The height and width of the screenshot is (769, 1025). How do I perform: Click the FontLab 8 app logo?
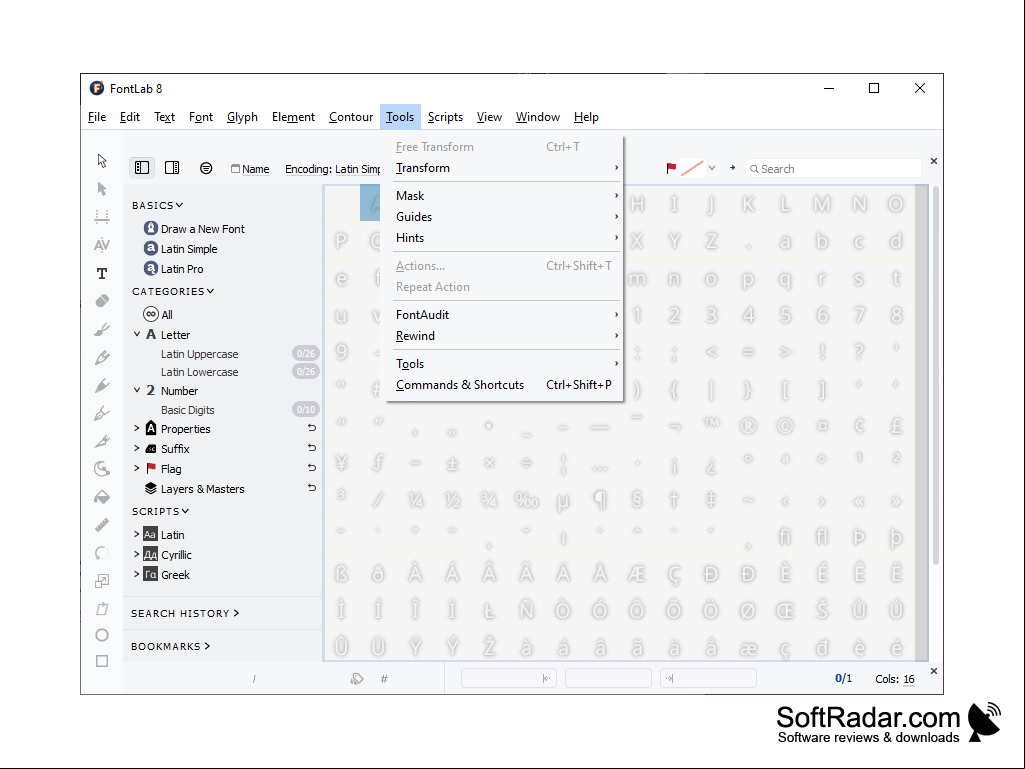point(97,88)
